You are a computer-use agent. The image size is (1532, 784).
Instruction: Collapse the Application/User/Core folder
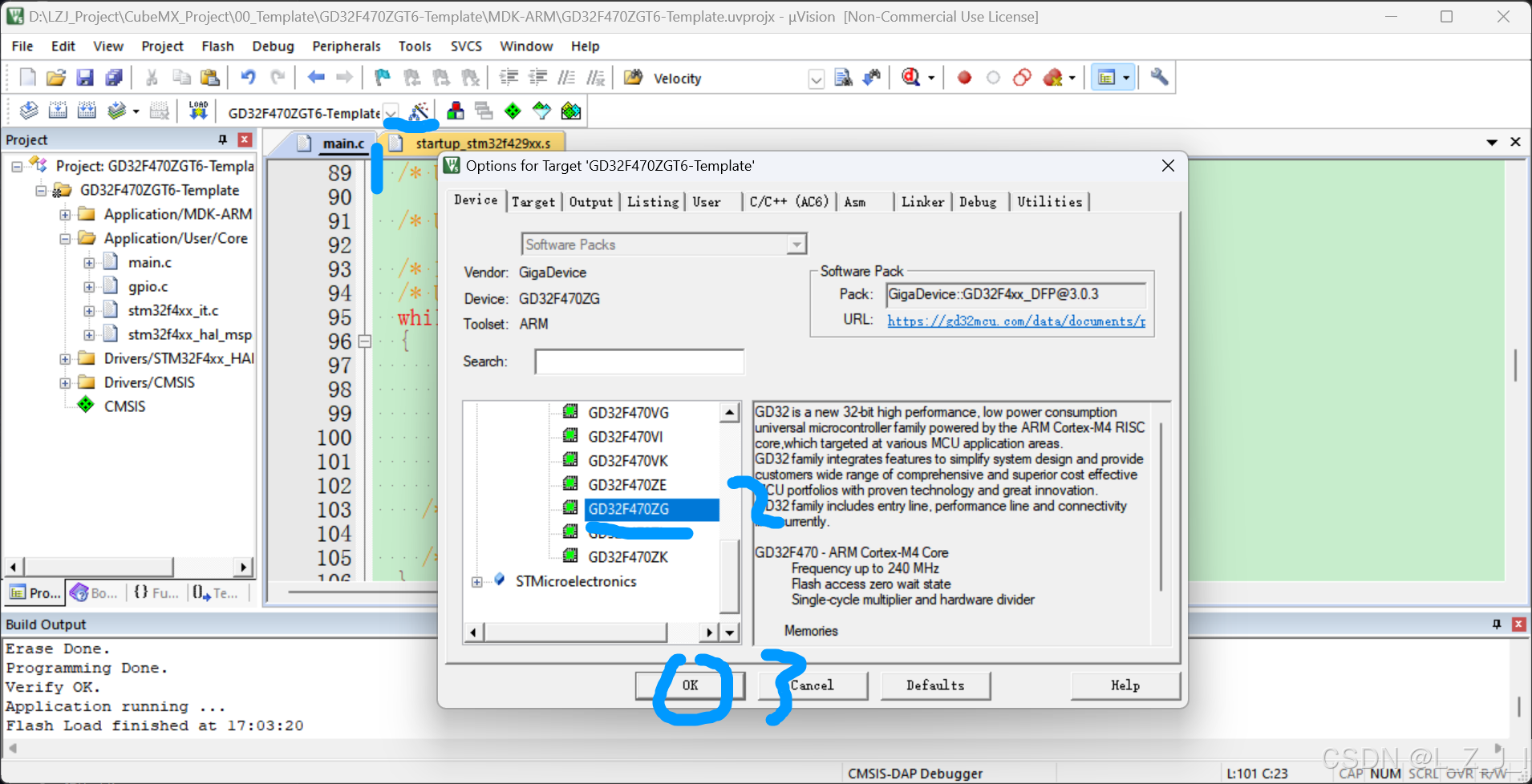pyautogui.click(x=65, y=239)
